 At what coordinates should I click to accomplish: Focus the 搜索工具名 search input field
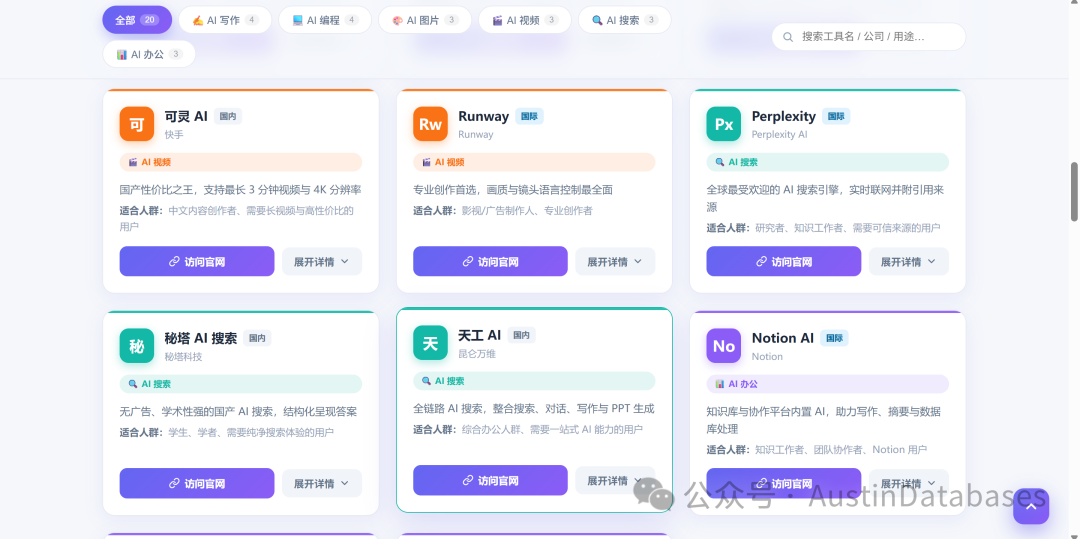(869, 36)
